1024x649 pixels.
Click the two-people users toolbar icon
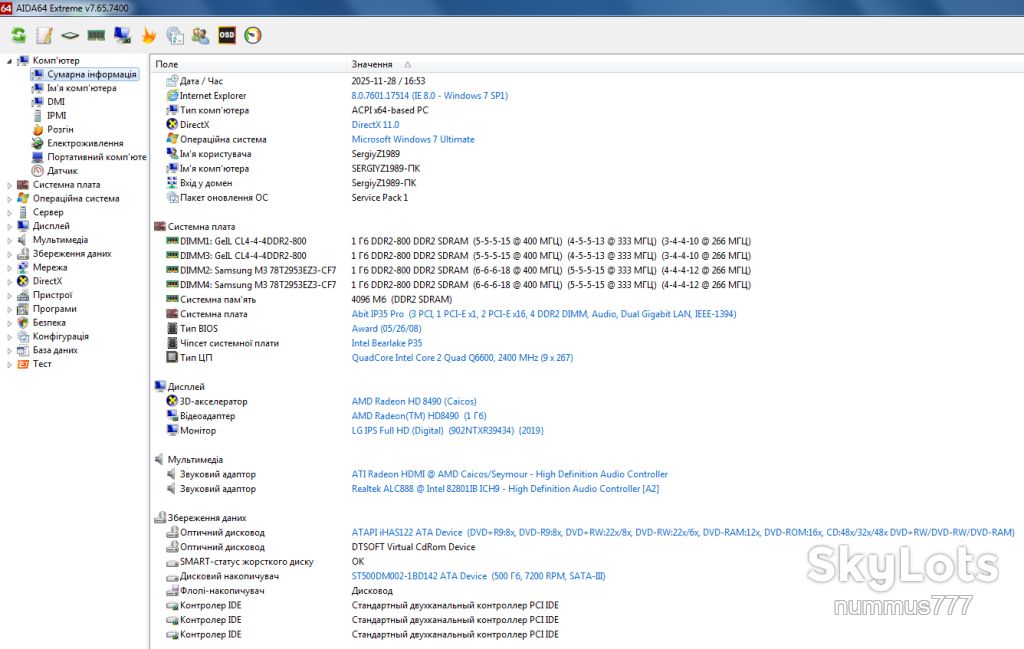[x=200, y=35]
